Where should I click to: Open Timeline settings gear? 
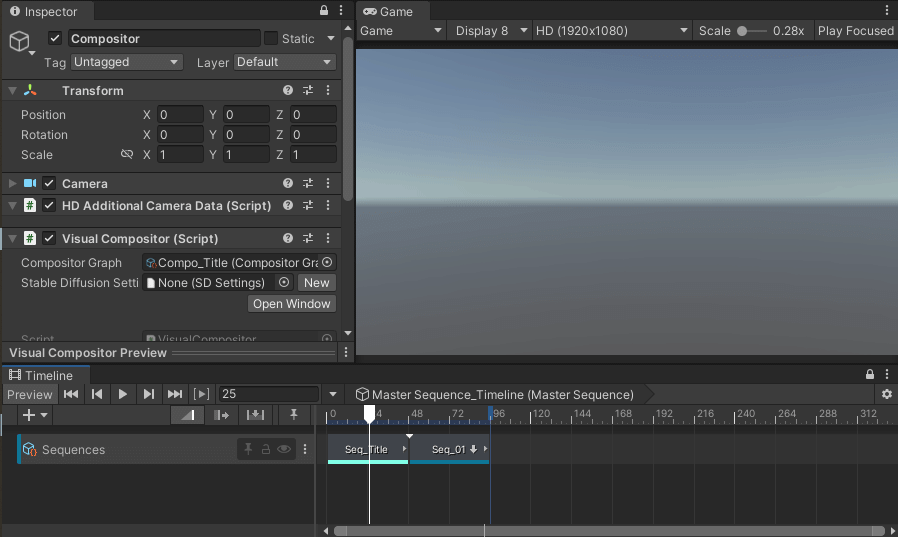click(x=887, y=394)
